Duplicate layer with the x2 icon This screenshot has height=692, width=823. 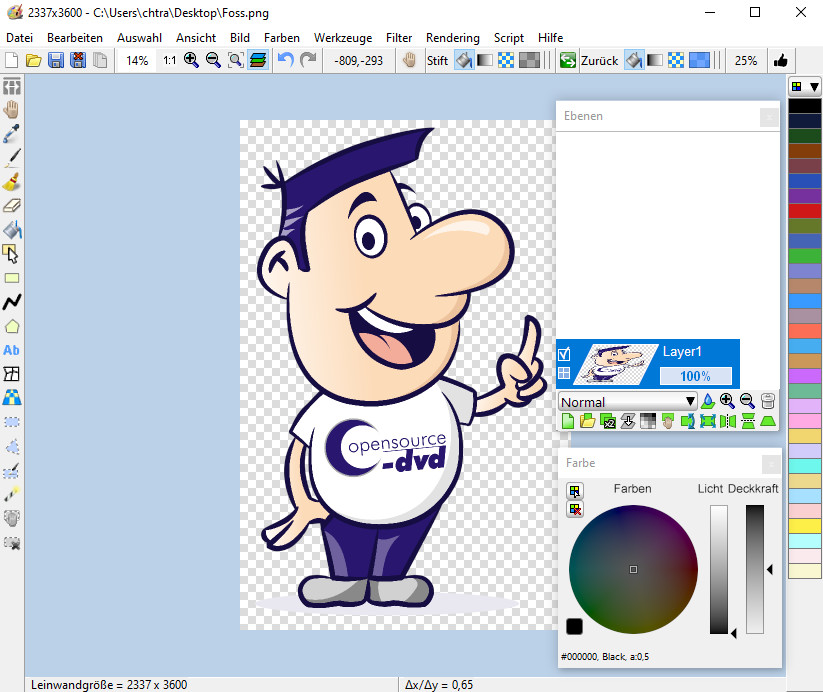[x=608, y=422]
